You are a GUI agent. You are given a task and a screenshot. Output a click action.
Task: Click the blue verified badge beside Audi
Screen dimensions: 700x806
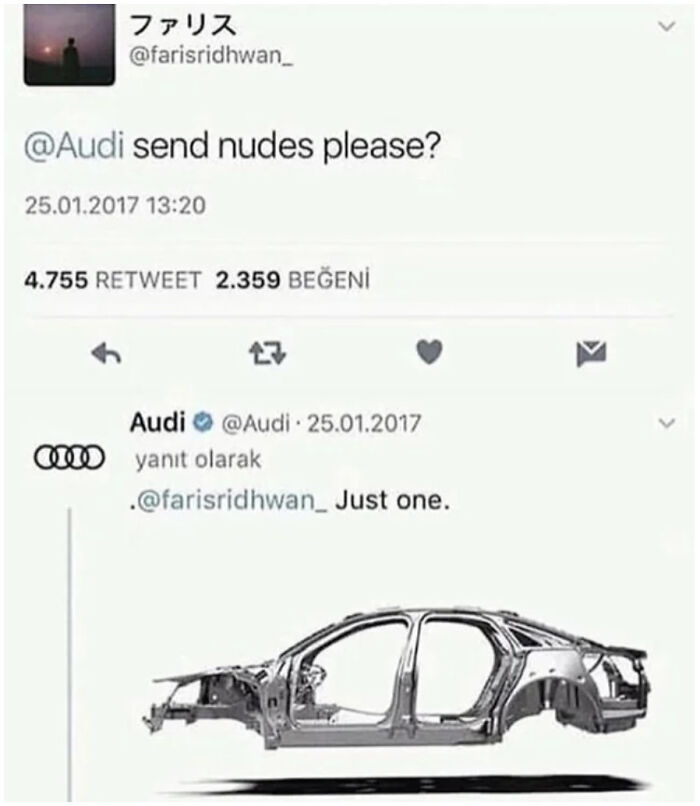pyautogui.click(x=203, y=423)
